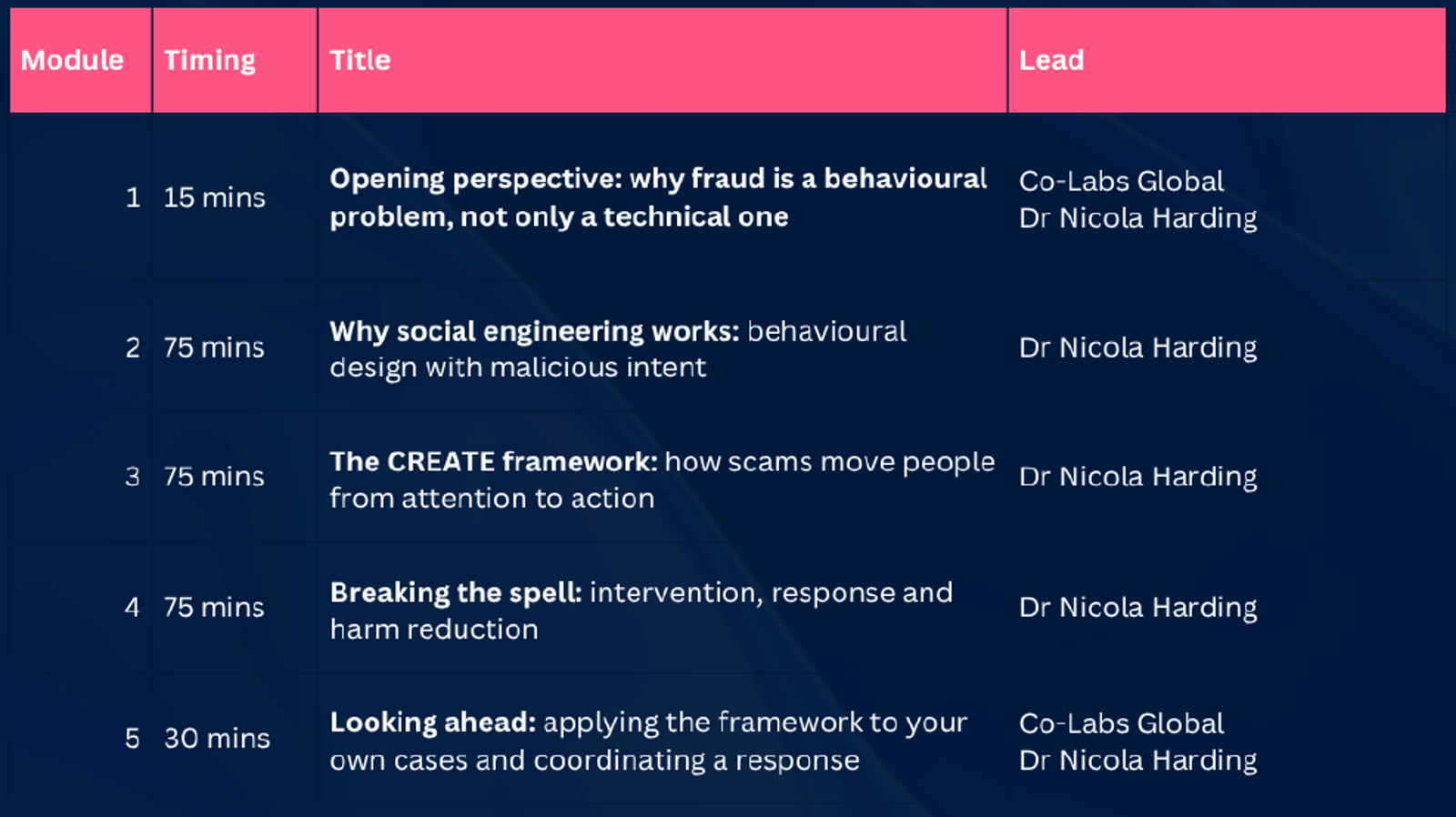Click the Title column header
The height and width of the screenshot is (817, 1456).
point(359,60)
